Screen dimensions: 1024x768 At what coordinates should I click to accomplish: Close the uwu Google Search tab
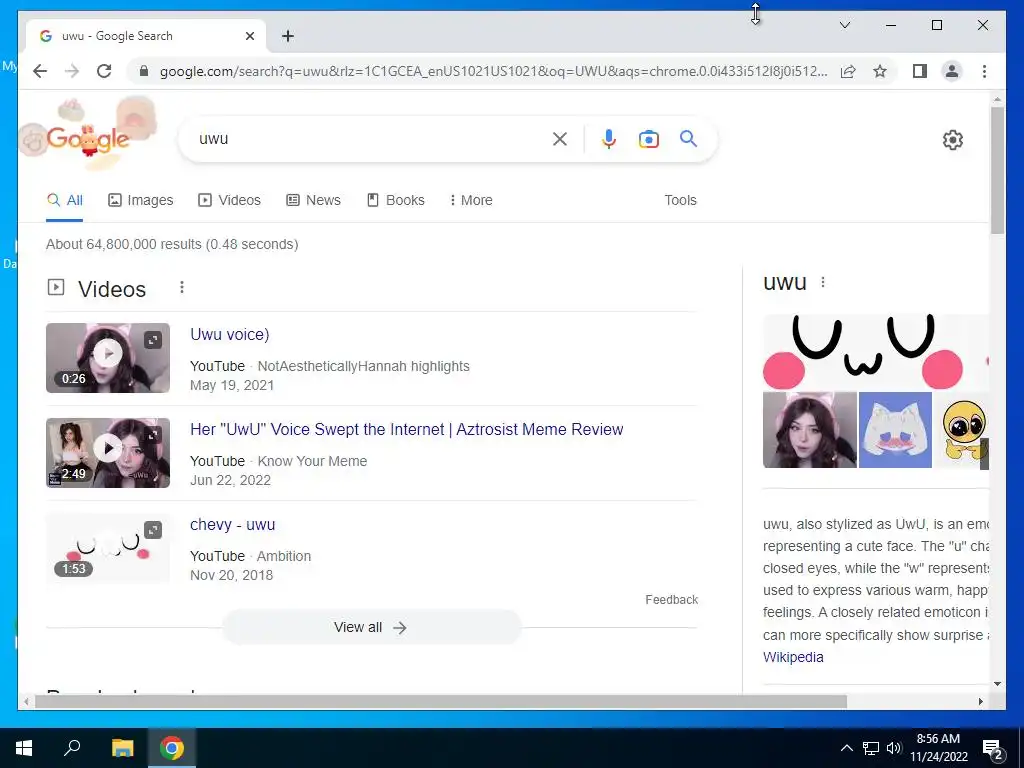249,36
